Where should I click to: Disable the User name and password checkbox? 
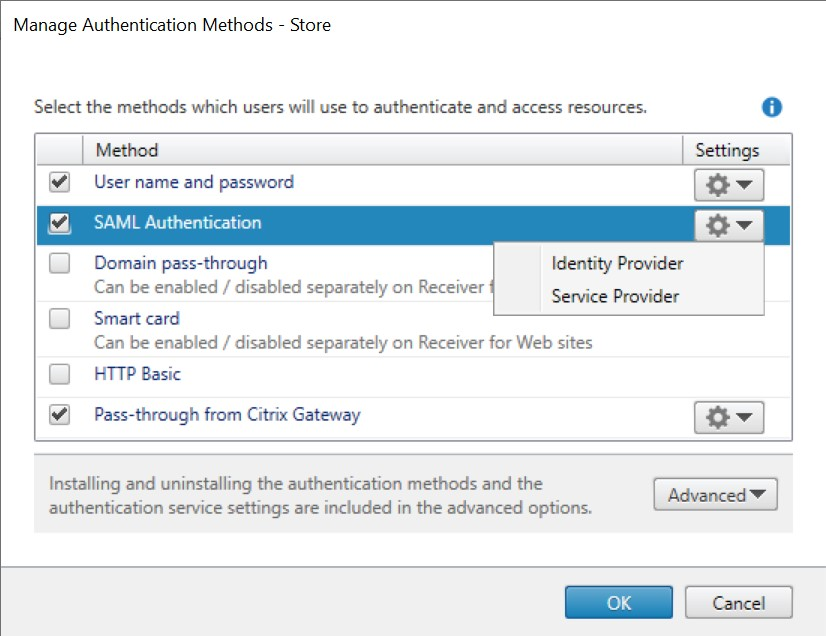pos(58,182)
